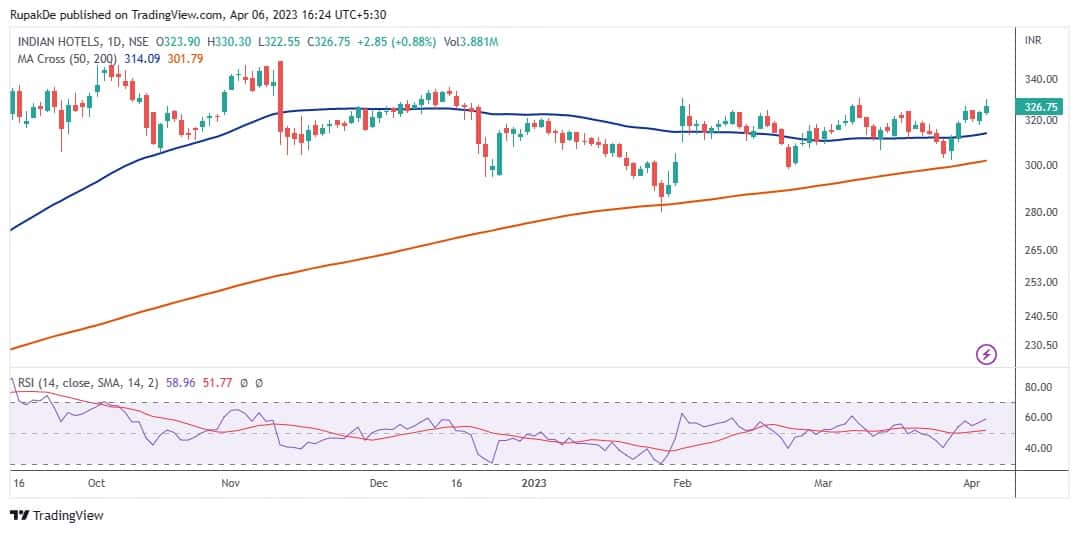Click the close price C326.75
The width and height of the screenshot is (1079, 533).
[x=328, y=42]
